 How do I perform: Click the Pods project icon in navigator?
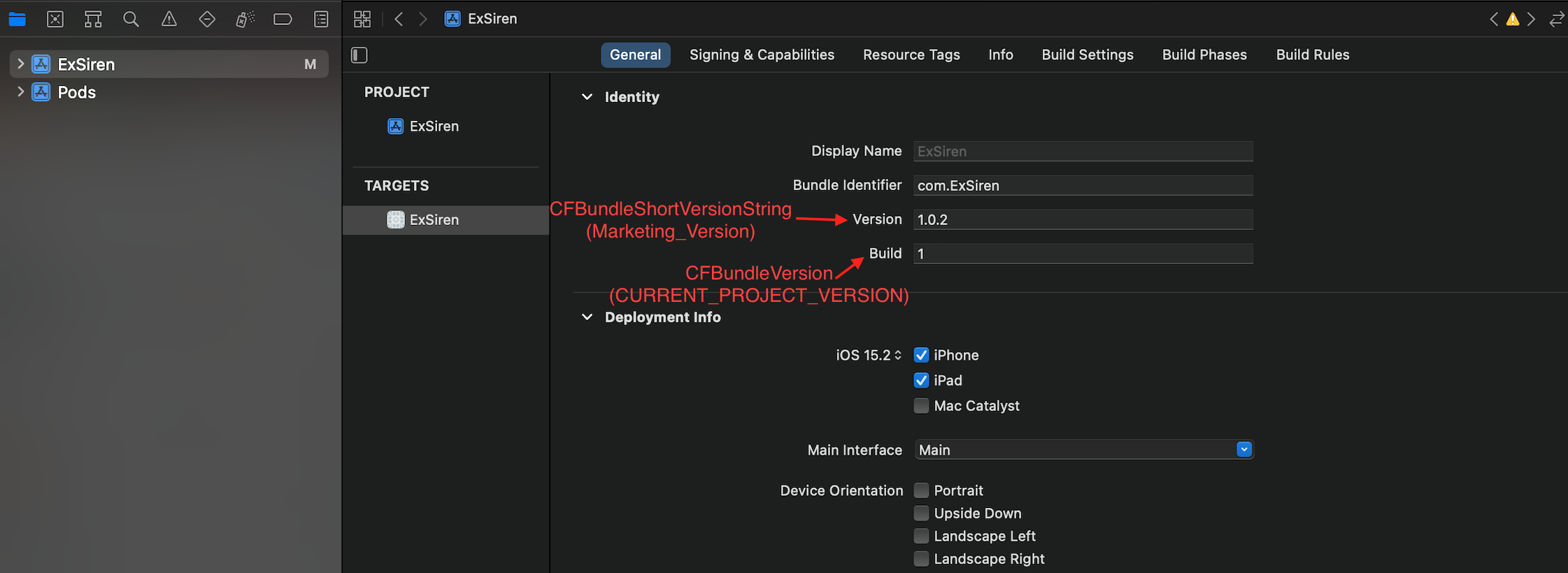pyautogui.click(x=41, y=92)
